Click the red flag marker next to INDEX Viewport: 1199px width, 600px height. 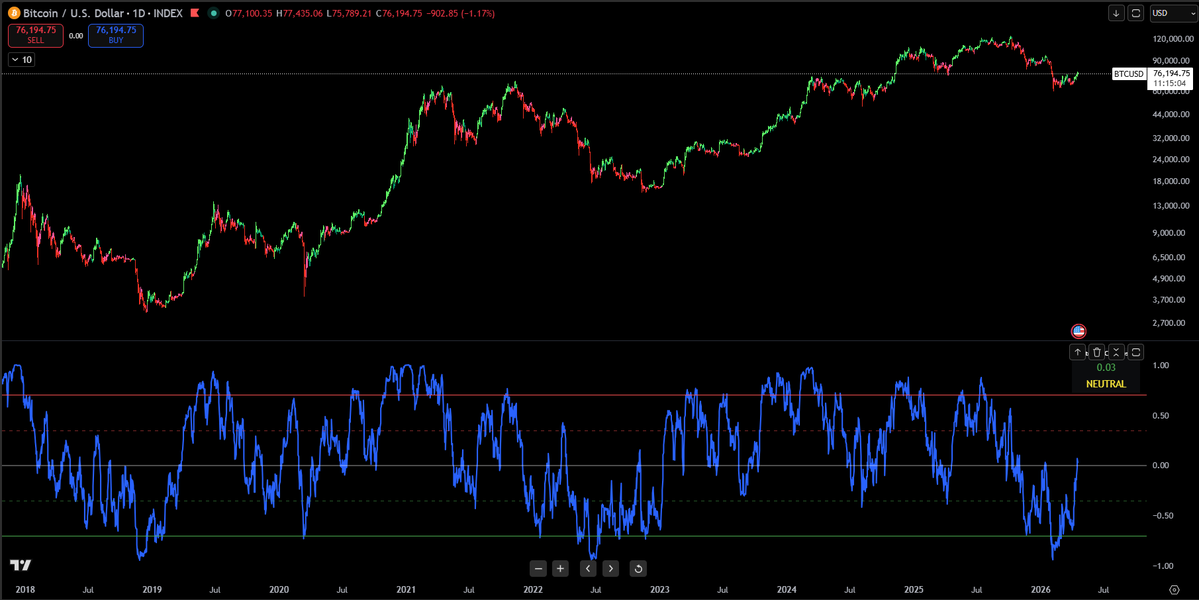[194, 14]
